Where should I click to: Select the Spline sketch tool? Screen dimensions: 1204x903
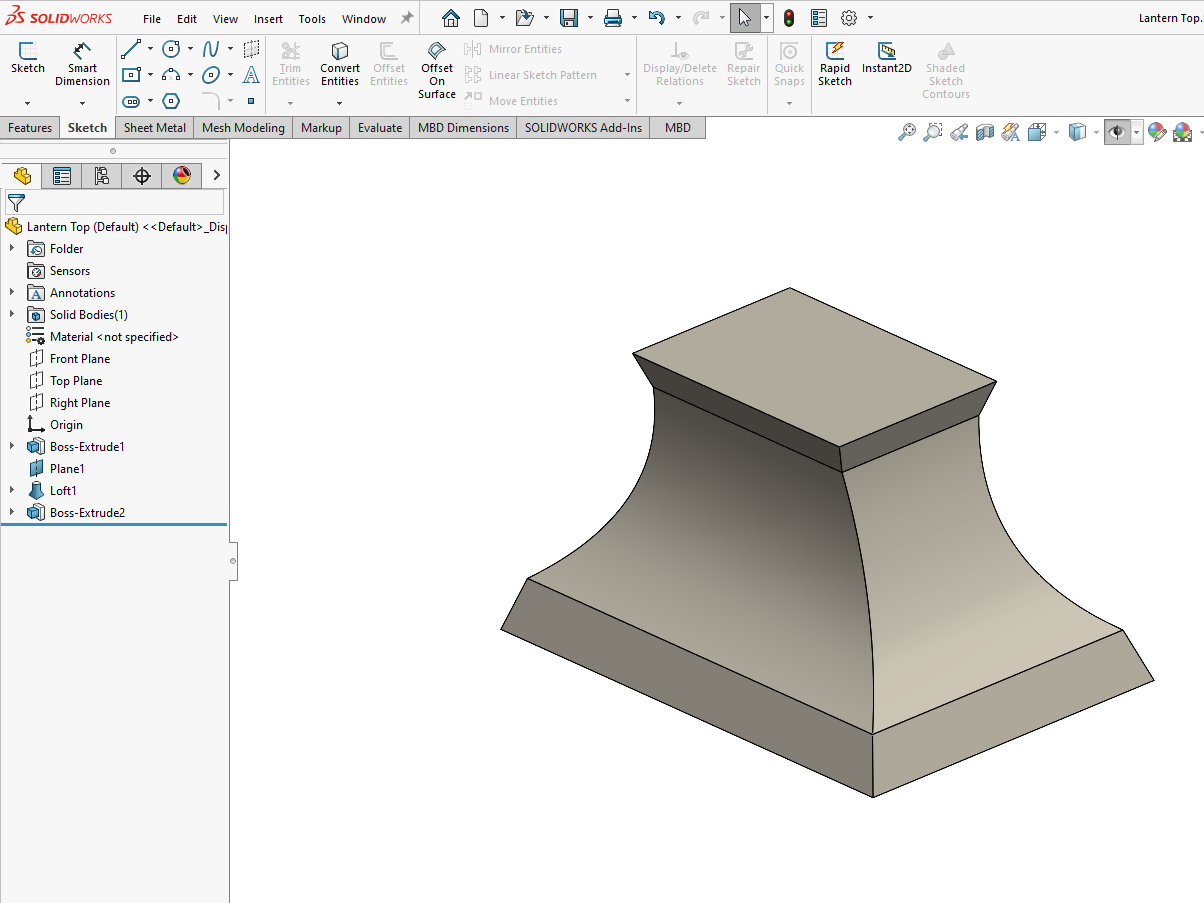(211, 49)
